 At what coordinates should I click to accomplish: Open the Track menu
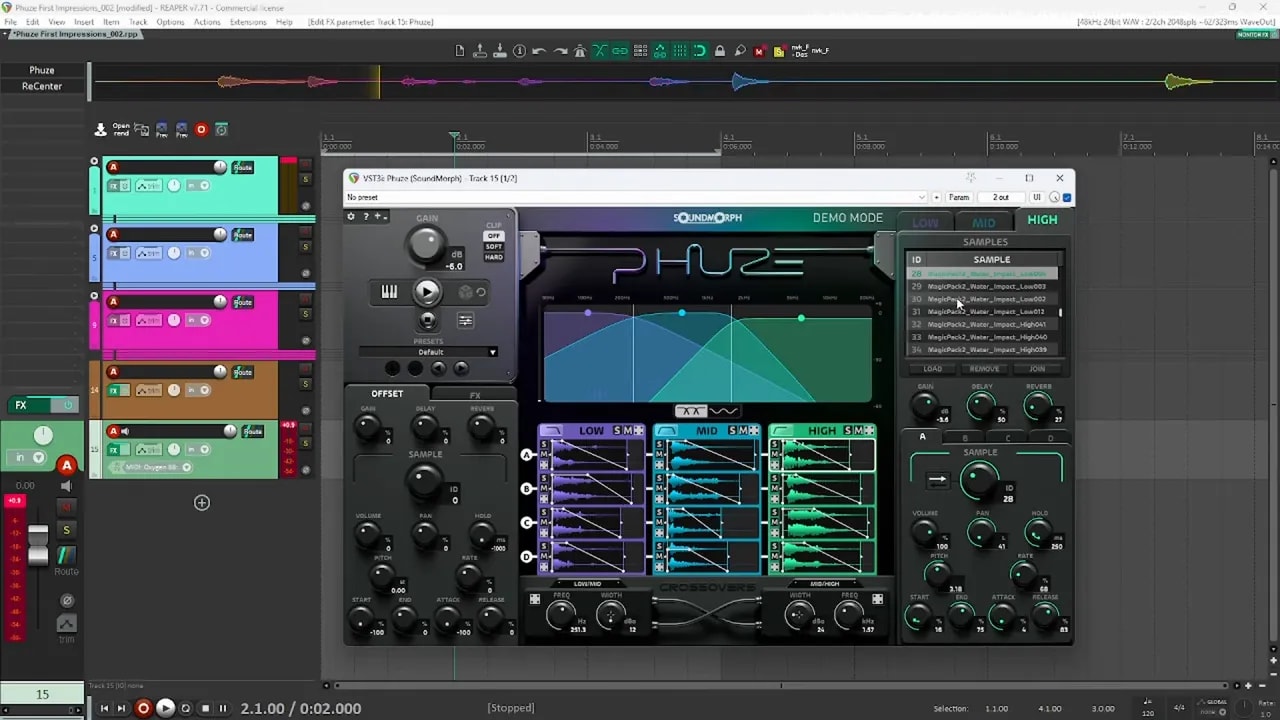(138, 22)
